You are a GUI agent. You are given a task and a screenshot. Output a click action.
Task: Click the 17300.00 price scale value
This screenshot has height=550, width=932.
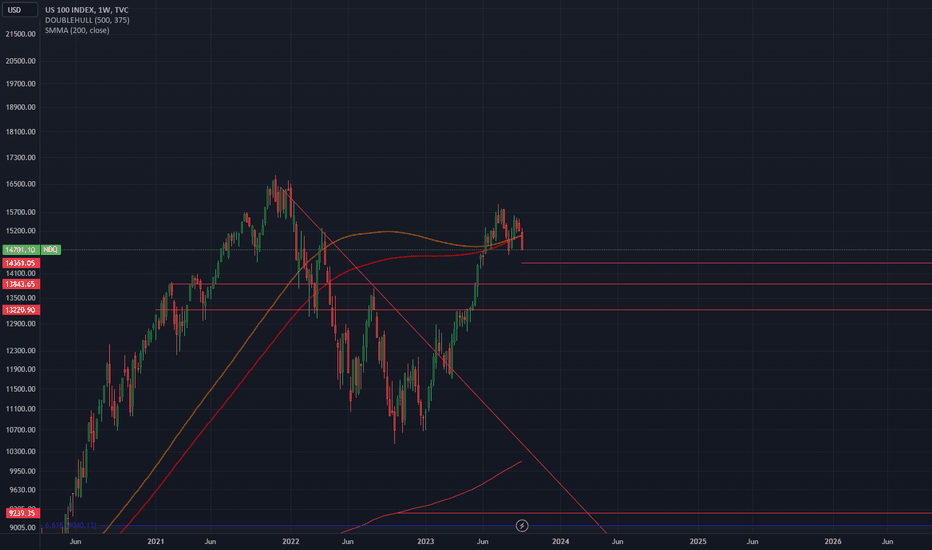pyautogui.click(x=20, y=158)
